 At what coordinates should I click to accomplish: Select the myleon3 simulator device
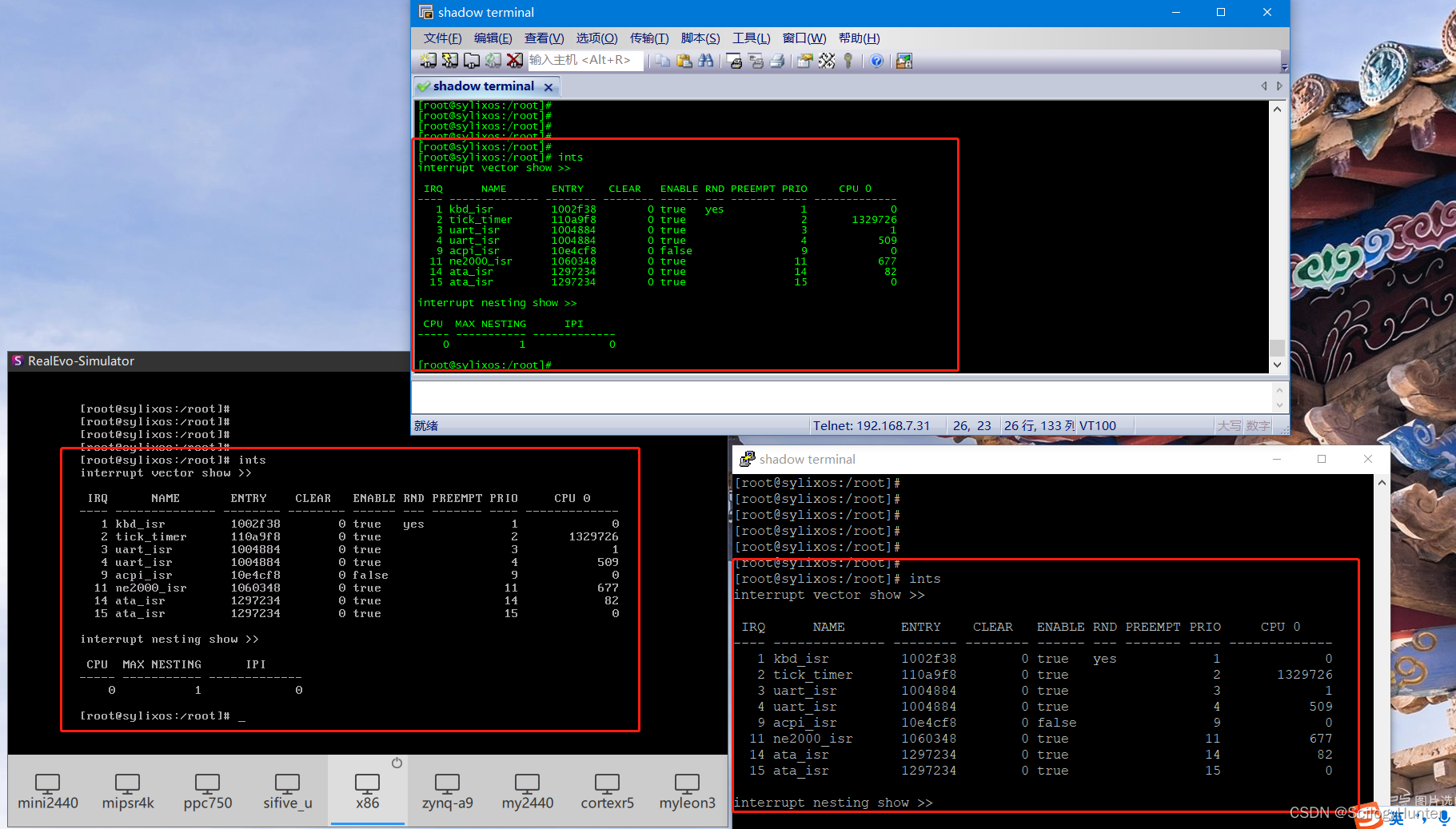coord(688,791)
